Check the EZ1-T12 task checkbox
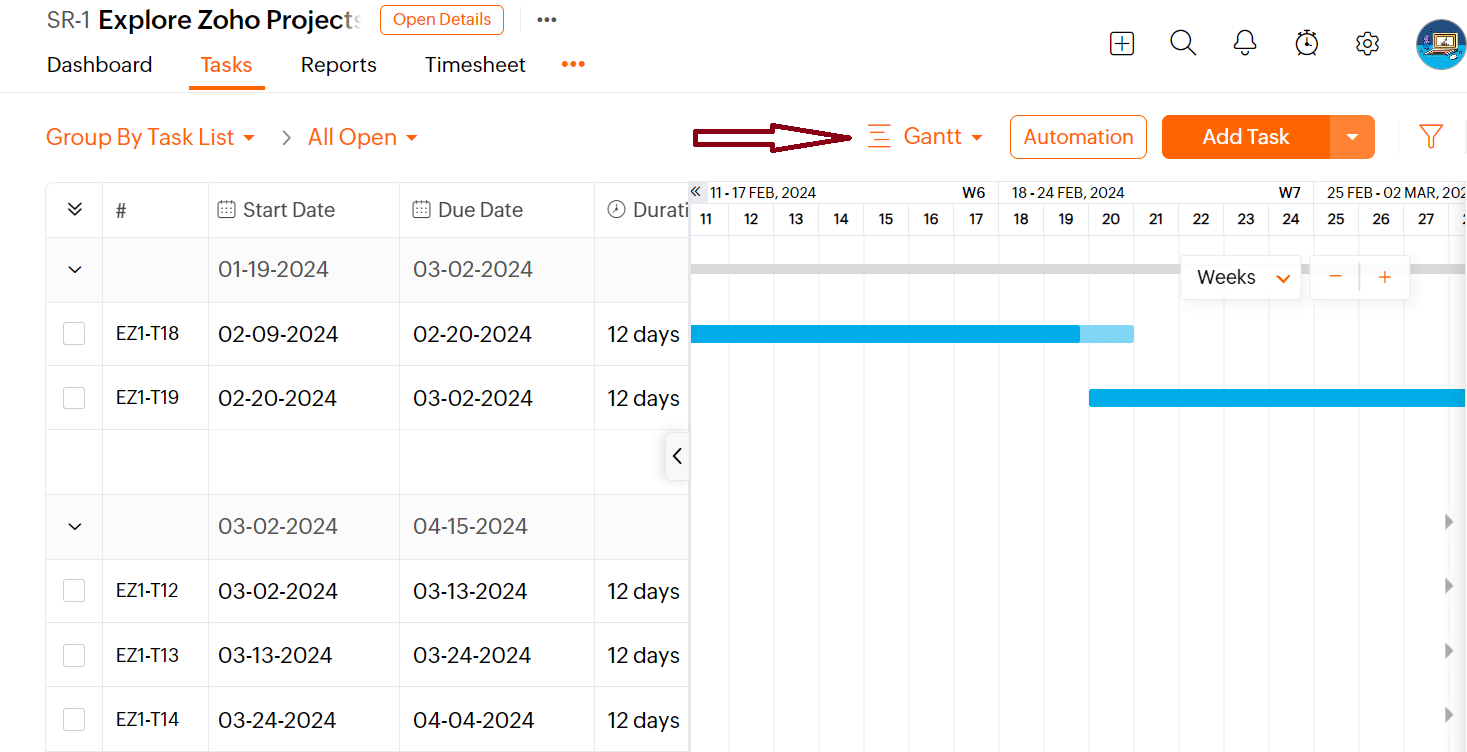Image resolution: width=1467 pixels, height=752 pixels. point(74,591)
